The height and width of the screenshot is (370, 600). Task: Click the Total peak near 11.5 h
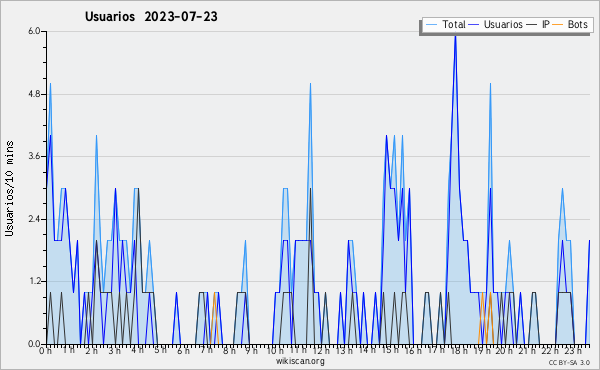(x=310, y=84)
